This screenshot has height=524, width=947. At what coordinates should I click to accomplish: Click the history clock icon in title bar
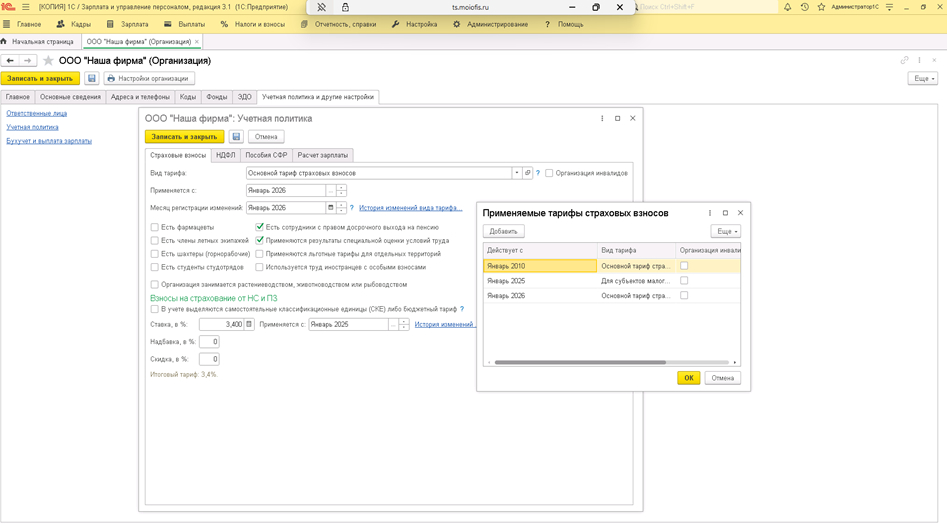click(804, 7)
